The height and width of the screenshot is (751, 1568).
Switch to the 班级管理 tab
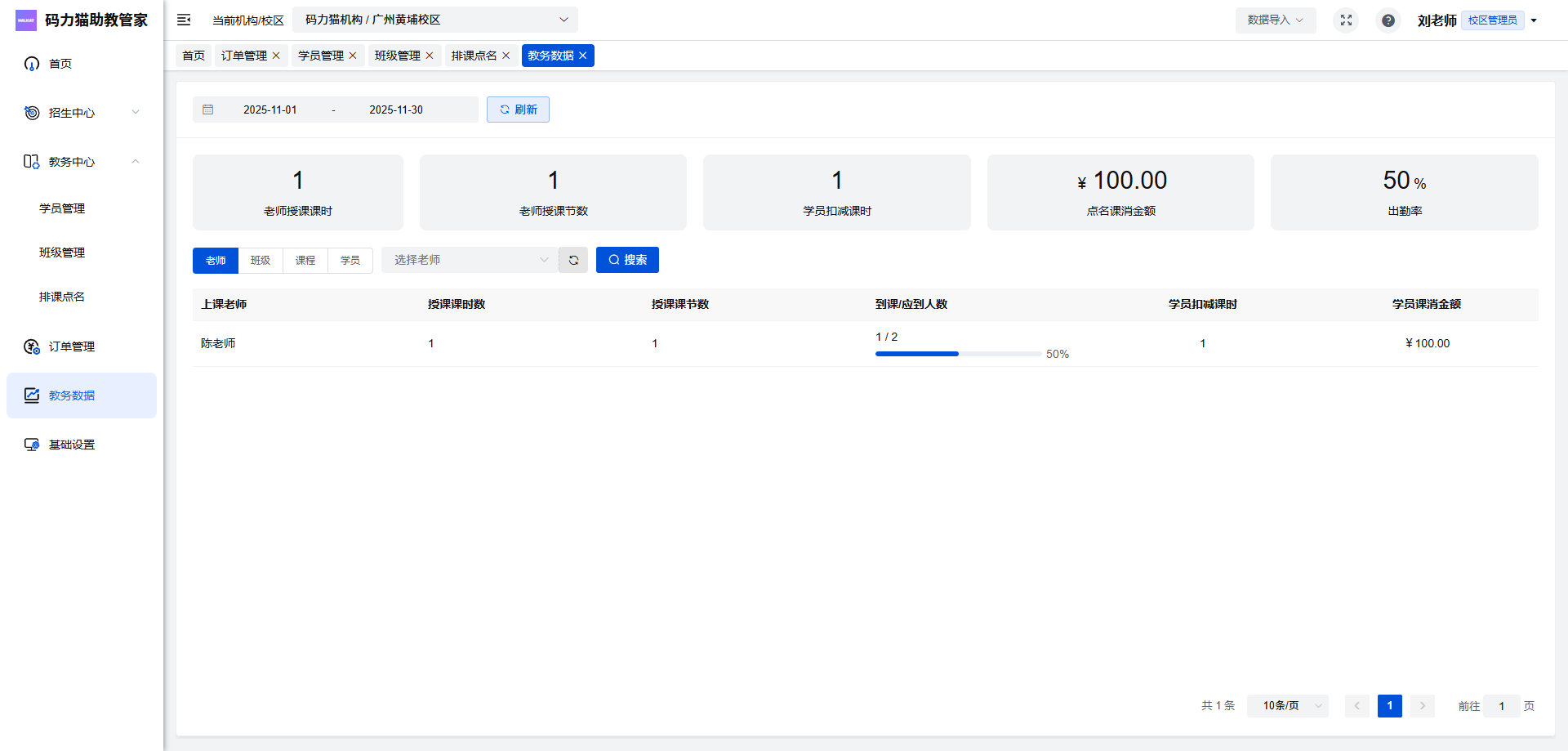coord(397,56)
